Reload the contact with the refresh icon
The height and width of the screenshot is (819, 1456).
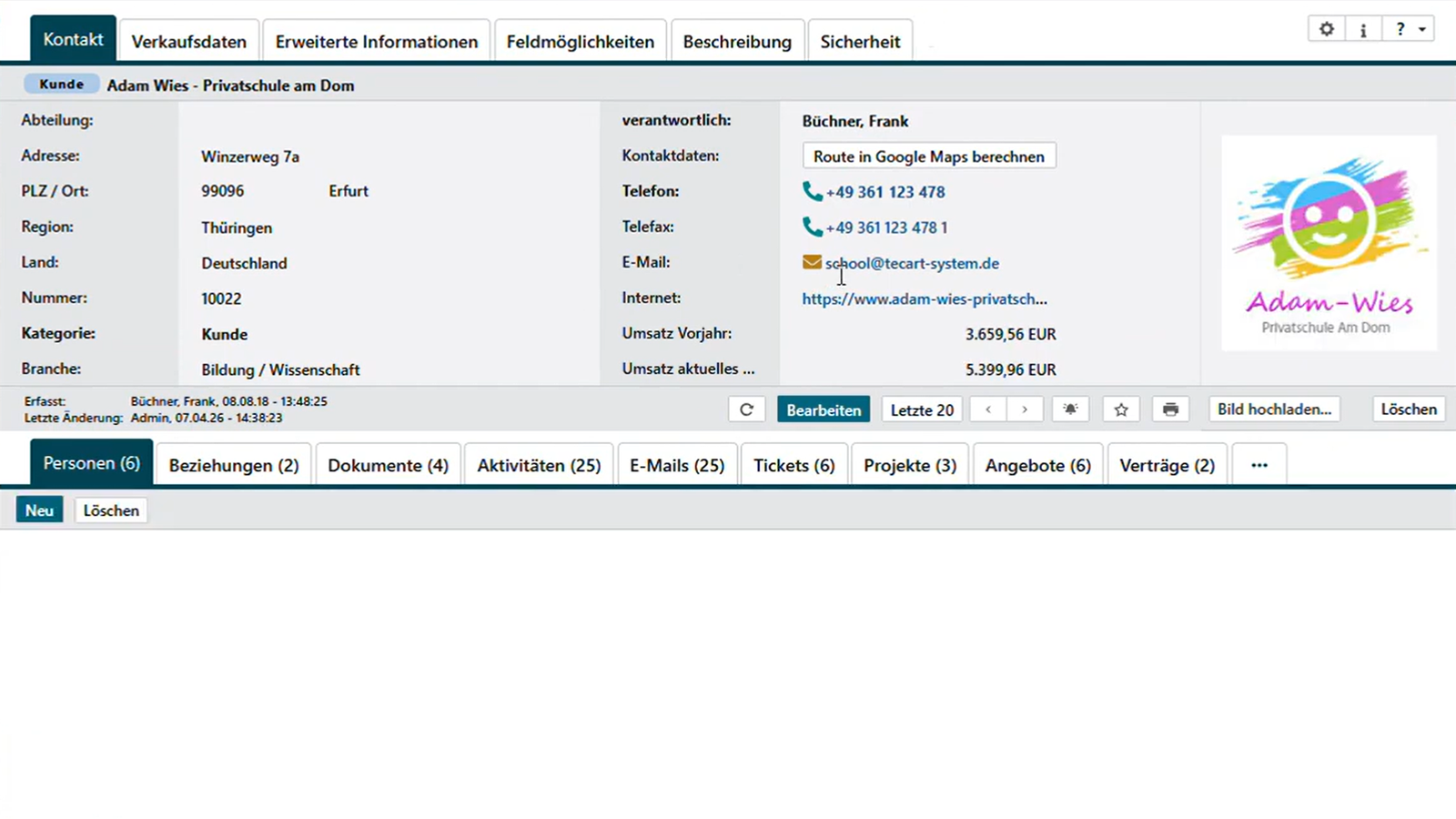coord(746,409)
